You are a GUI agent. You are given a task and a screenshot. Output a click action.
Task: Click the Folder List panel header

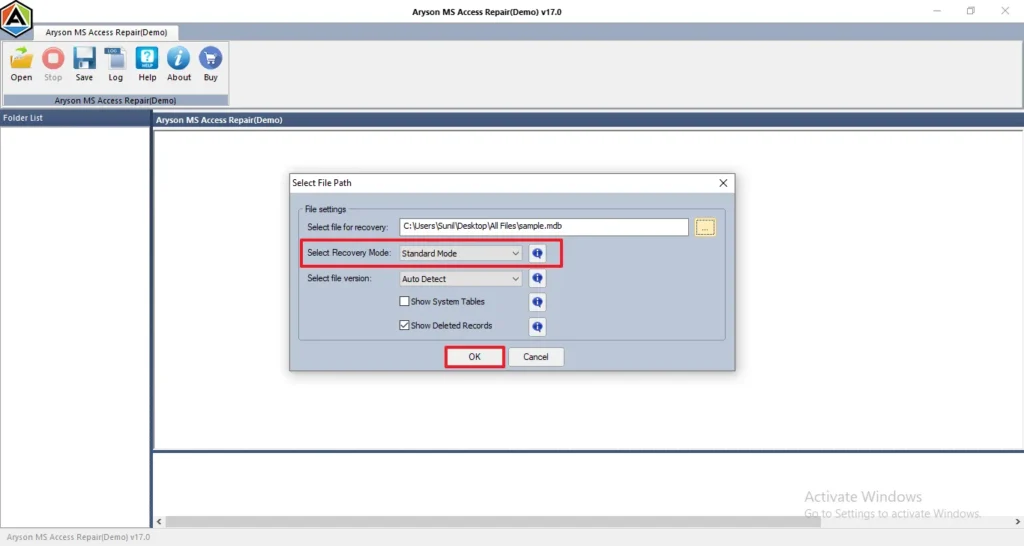75,118
